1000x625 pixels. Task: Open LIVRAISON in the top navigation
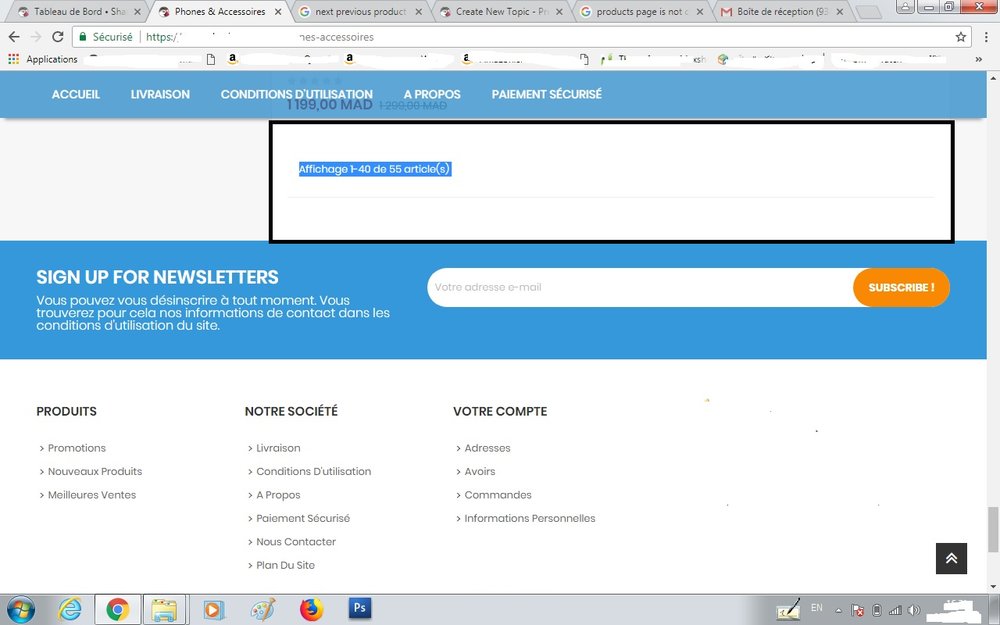coord(160,94)
